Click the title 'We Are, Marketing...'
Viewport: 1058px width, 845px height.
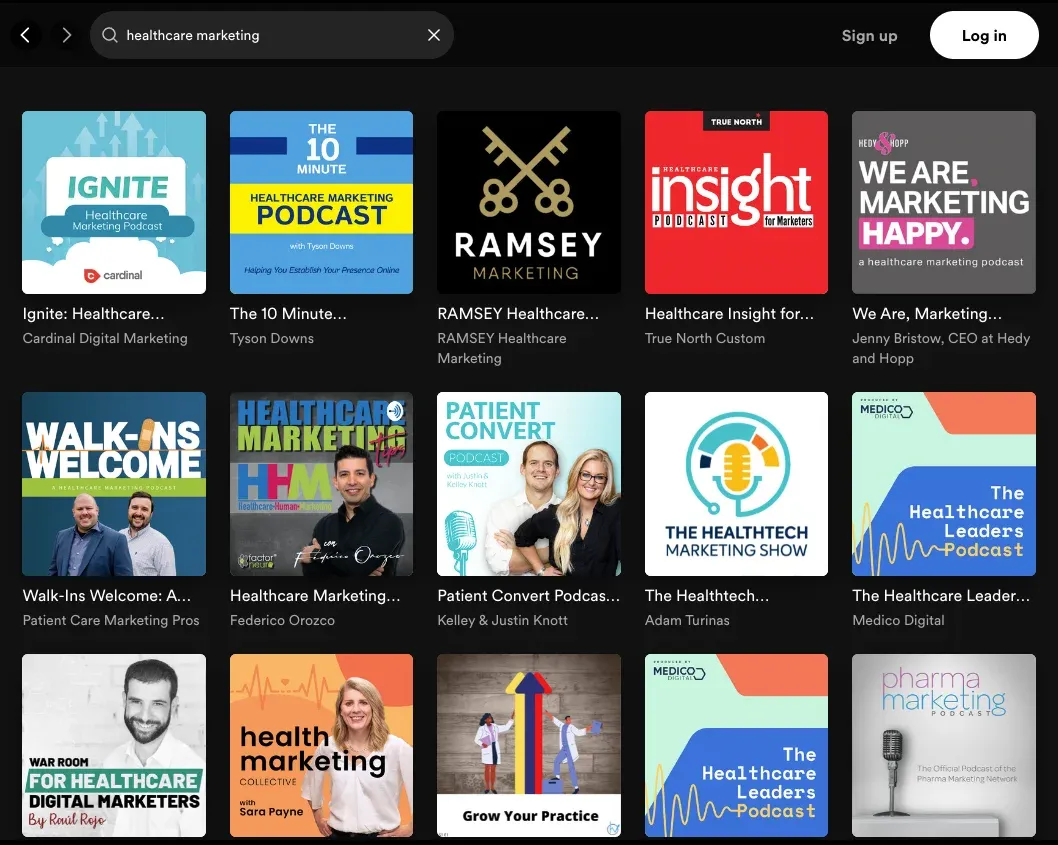[927, 314]
